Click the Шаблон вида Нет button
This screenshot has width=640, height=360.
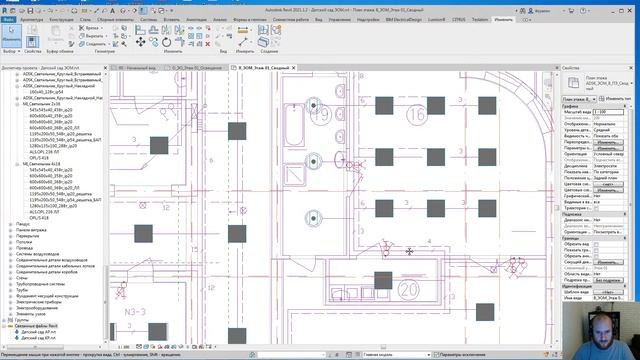608,292
